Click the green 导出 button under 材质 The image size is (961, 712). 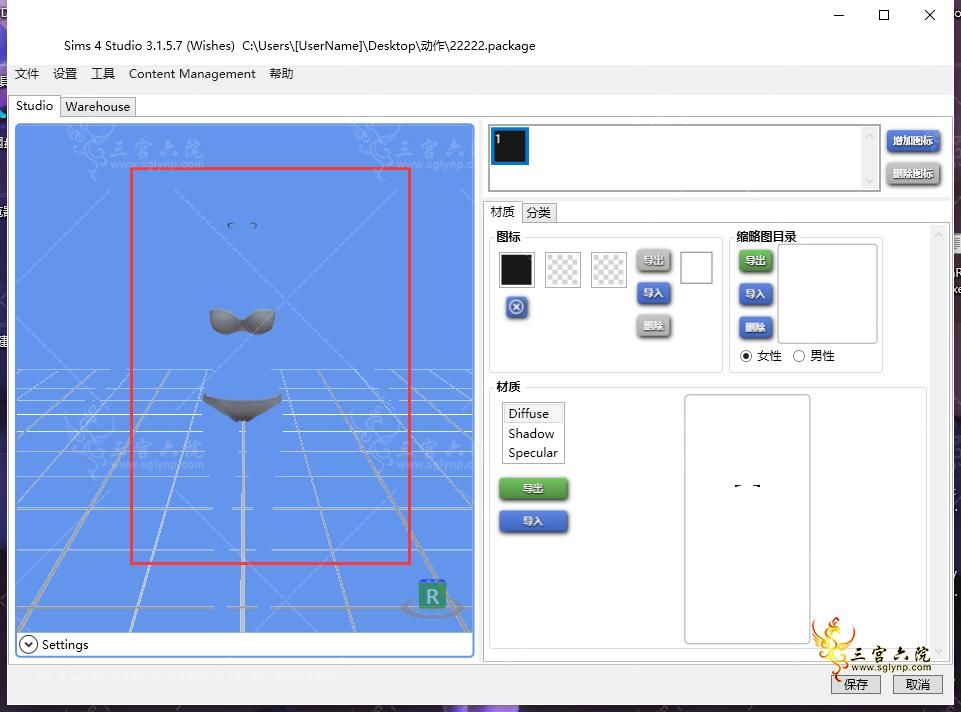[533, 488]
